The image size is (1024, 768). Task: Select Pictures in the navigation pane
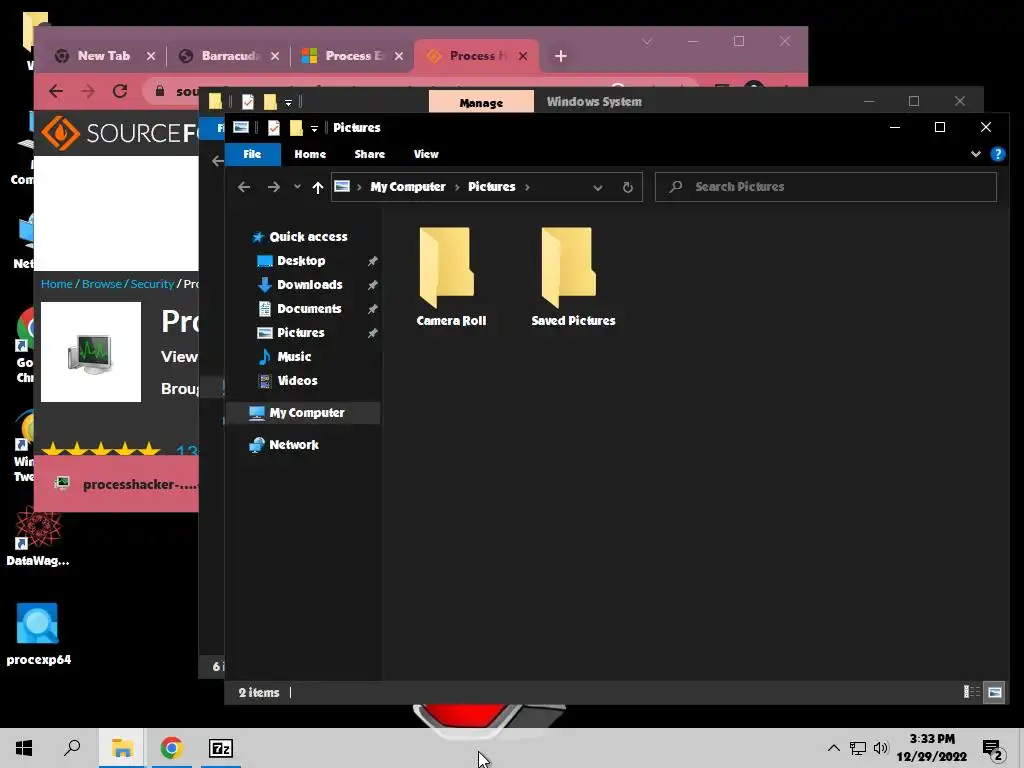click(x=300, y=332)
